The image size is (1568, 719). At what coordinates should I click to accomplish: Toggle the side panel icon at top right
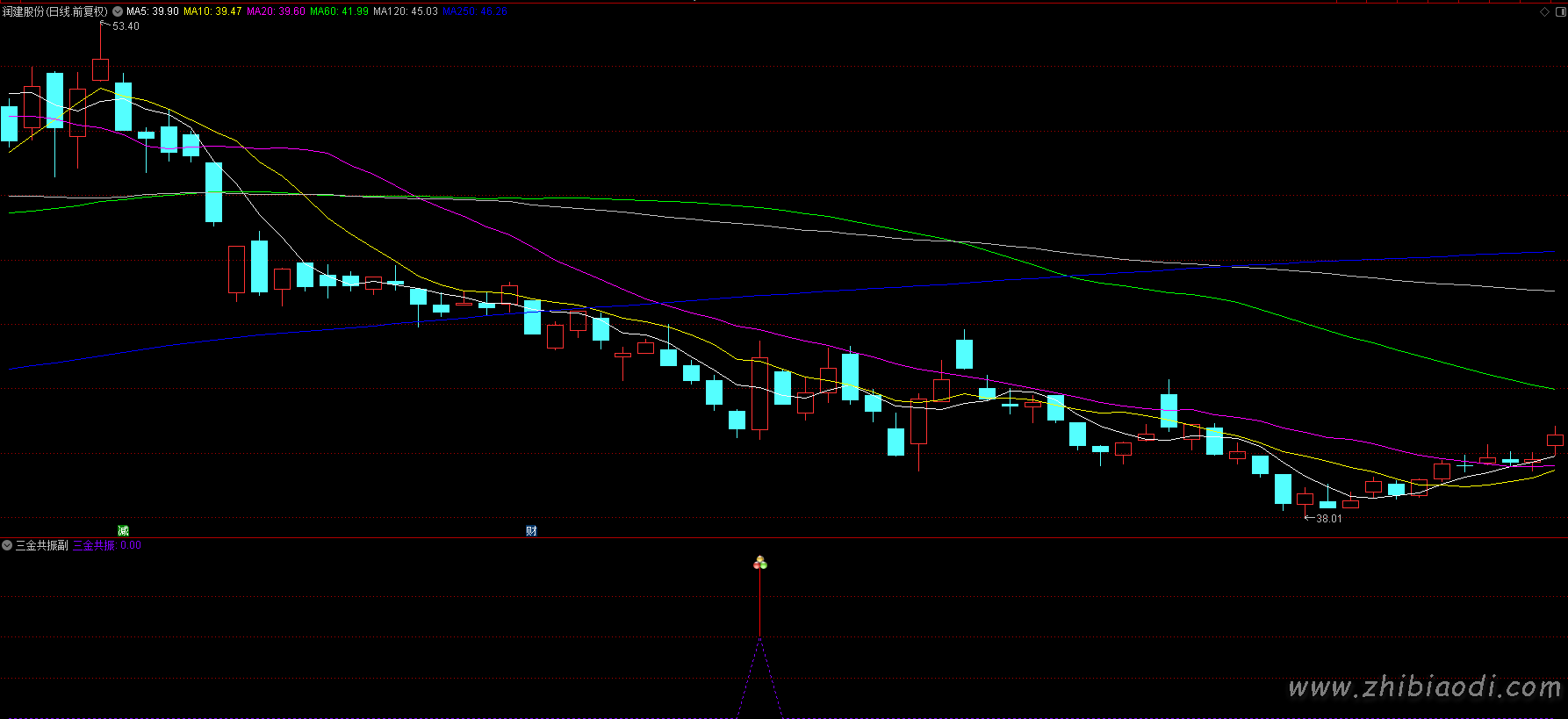tap(1559, 11)
